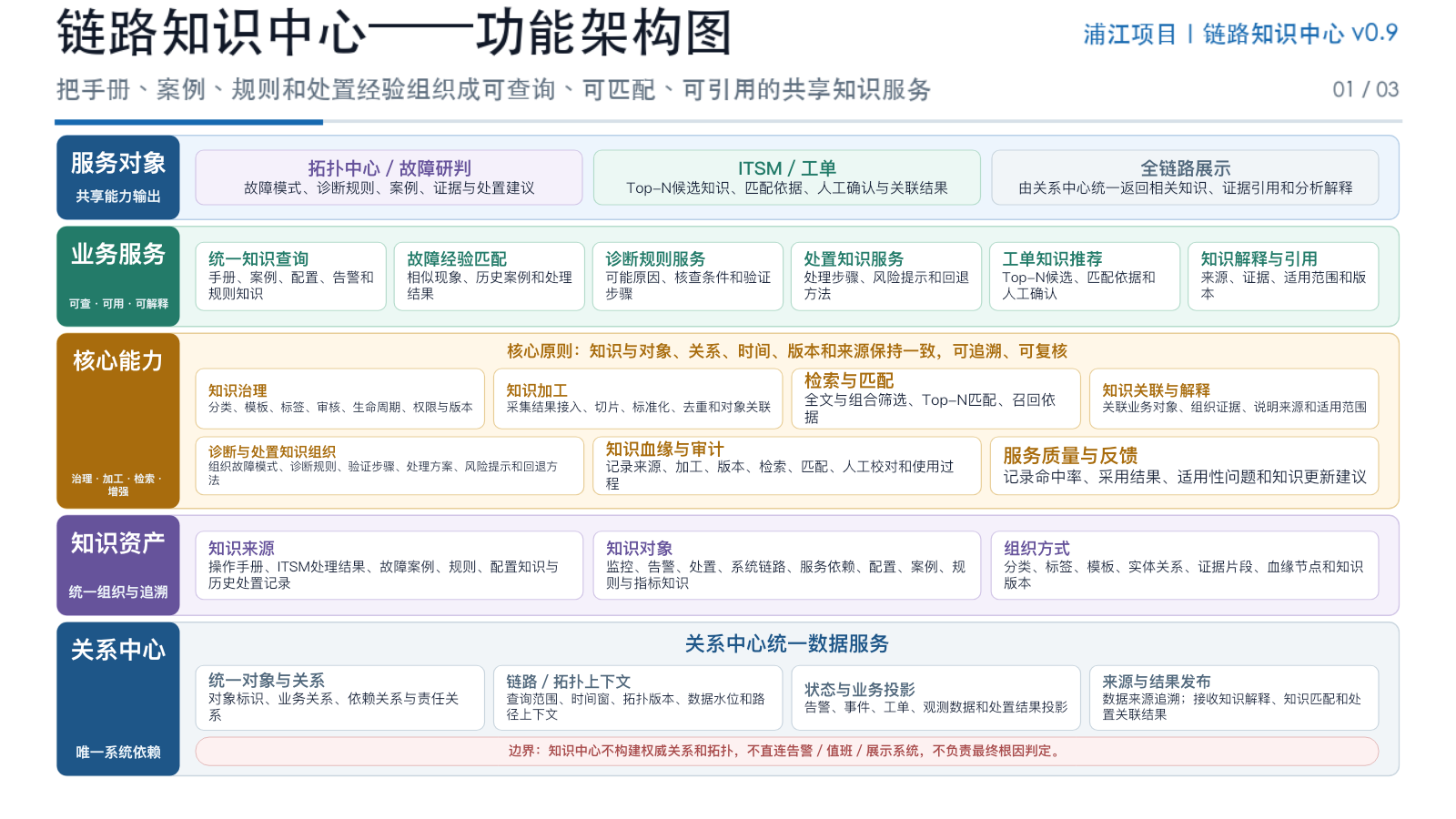This screenshot has height=819, width=1456.
Task: Click the 诊断与处置知识组织 card
Action: tap(389, 466)
